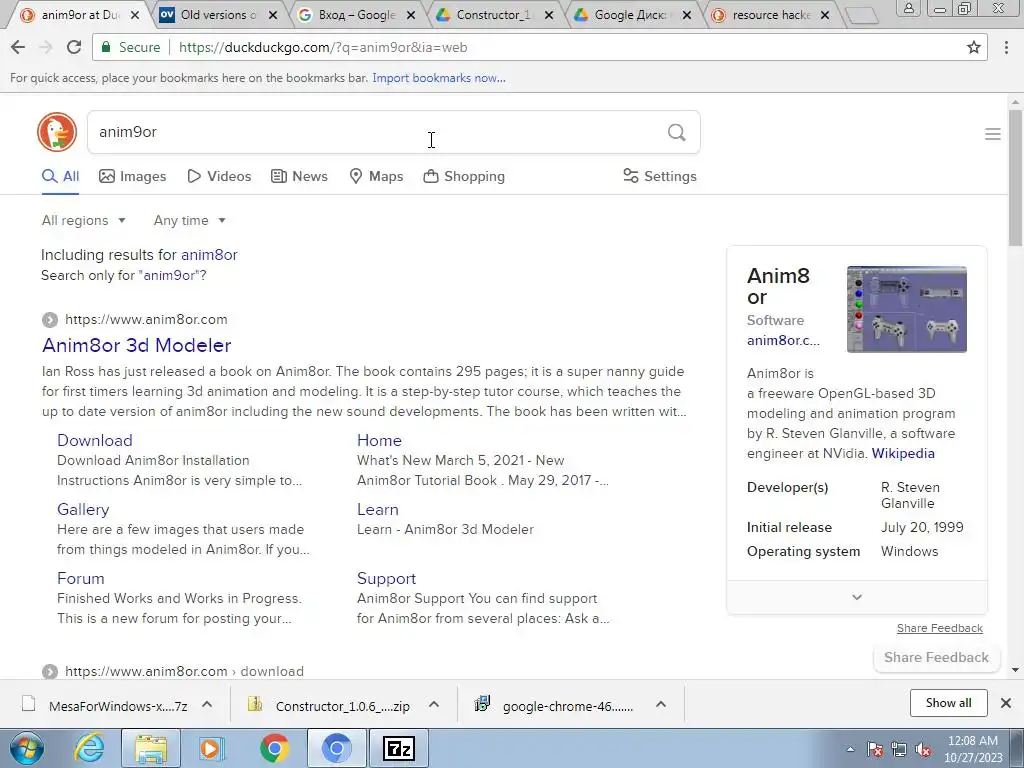Click the magnifier search button in search box

click(677, 133)
